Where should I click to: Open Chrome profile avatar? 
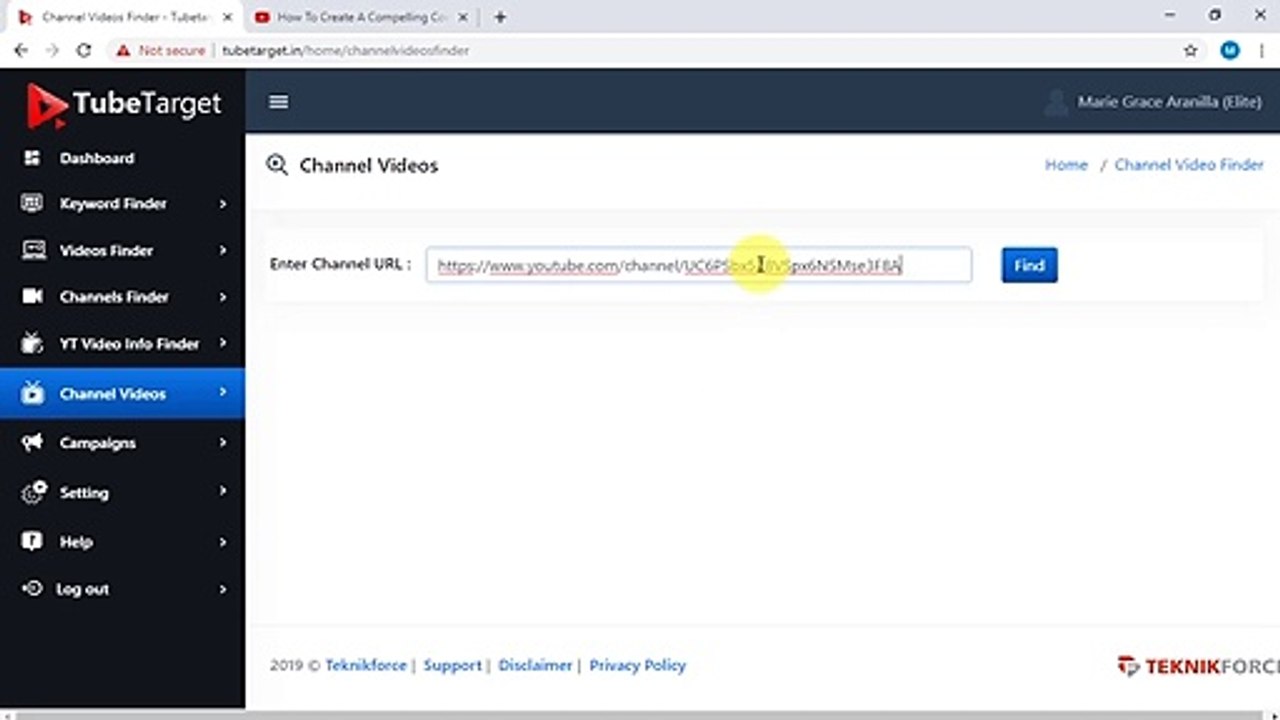1230,50
